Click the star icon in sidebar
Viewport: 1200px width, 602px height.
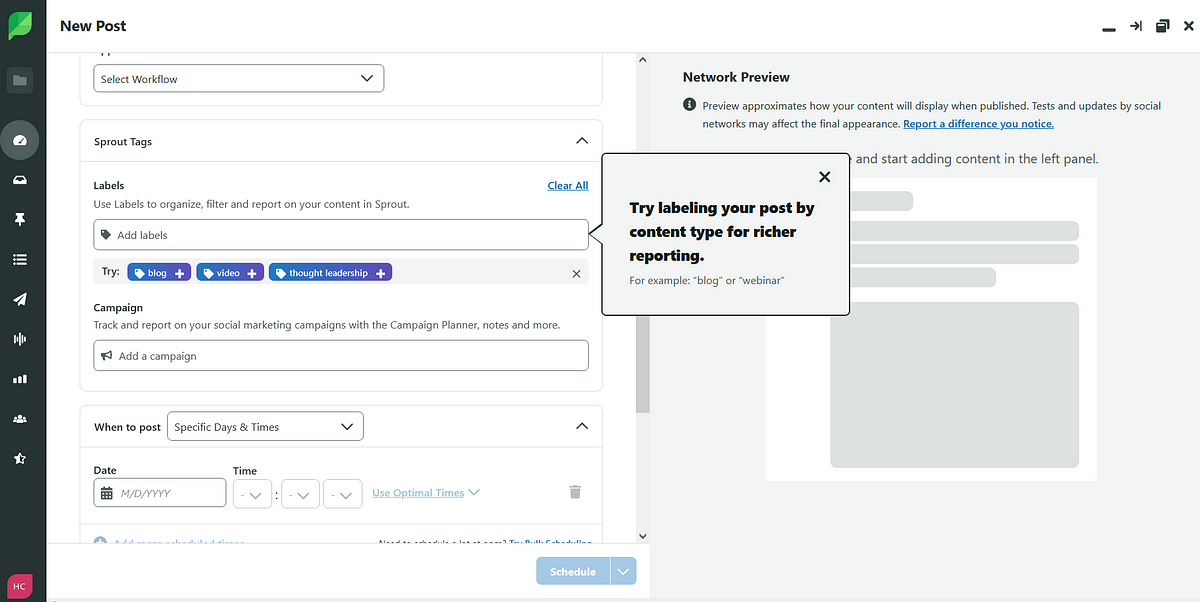(x=20, y=458)
